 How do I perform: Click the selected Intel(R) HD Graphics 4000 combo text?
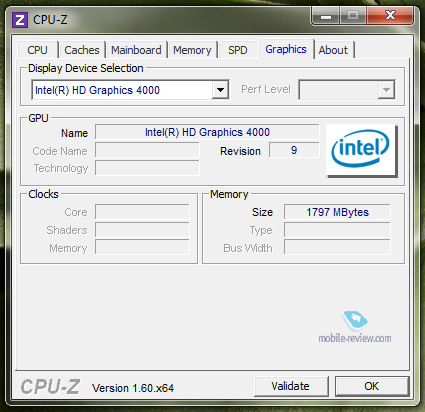(x=97, y=90)
